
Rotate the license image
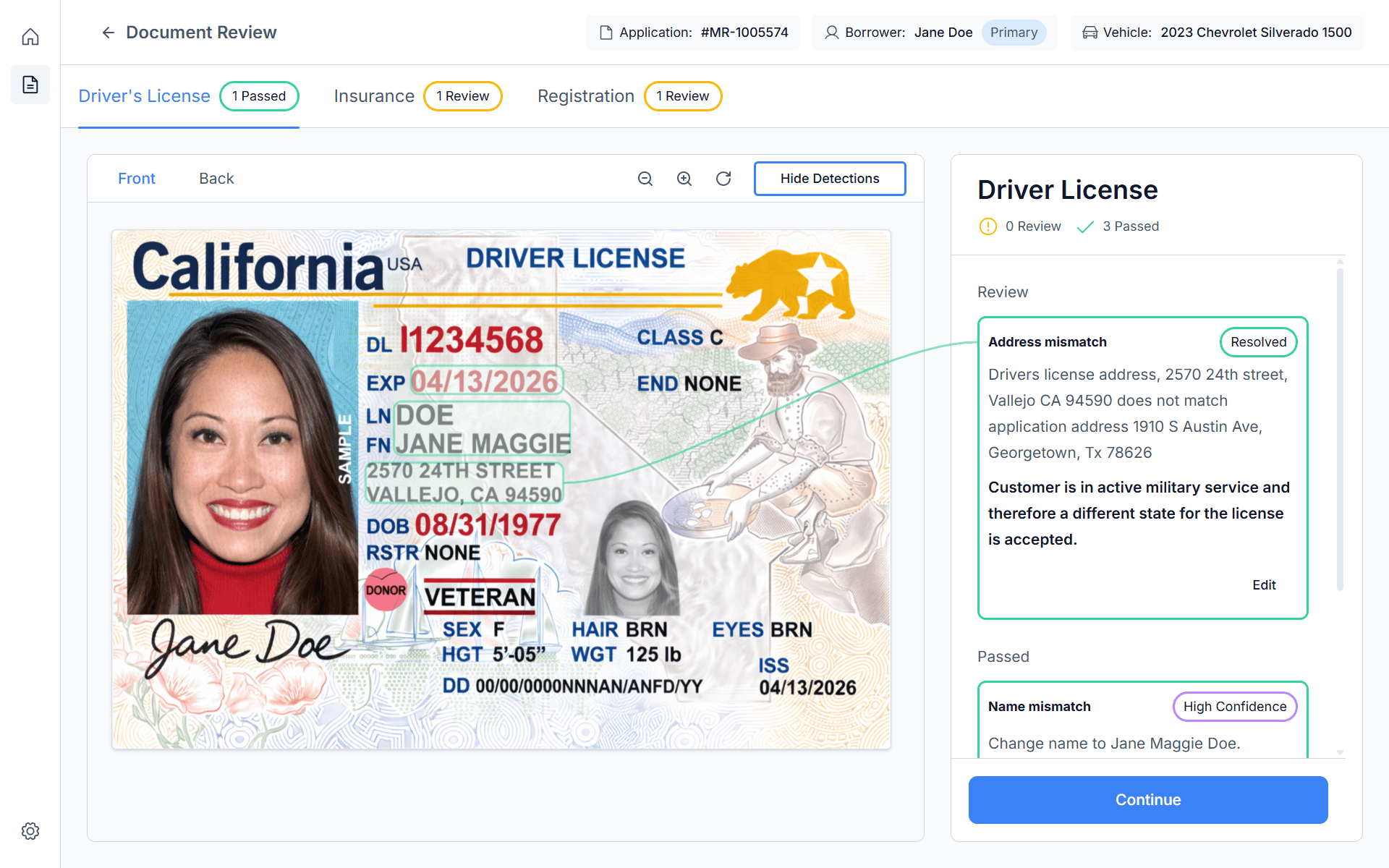tap(723, 179)
